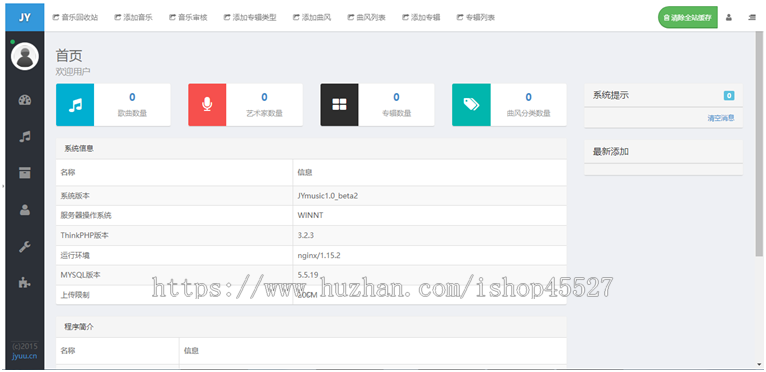Open 音乐审核 in the top menu
The height and width of the screenshot is (372, 766).
(188, 18)
